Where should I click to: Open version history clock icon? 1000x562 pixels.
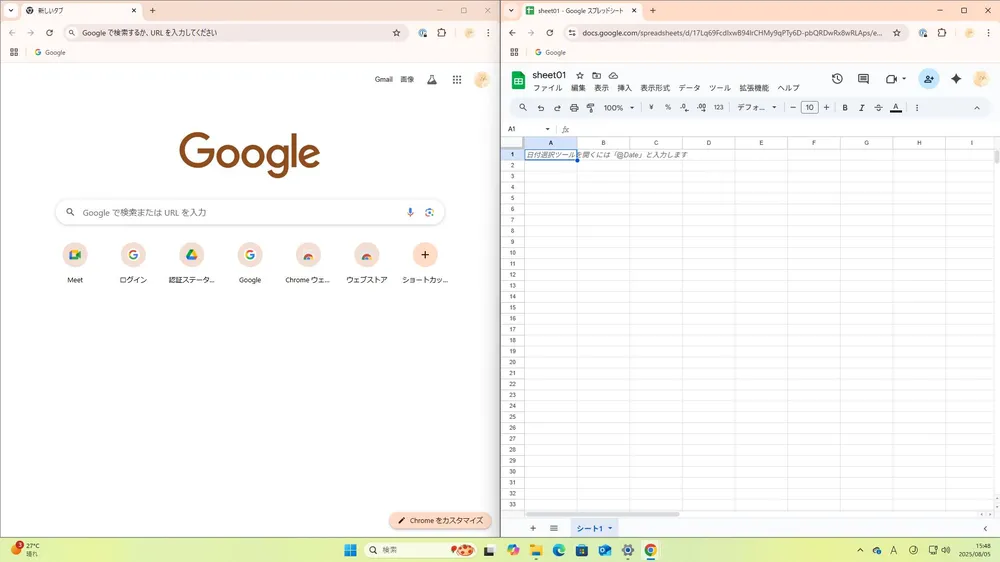[837, 78]
